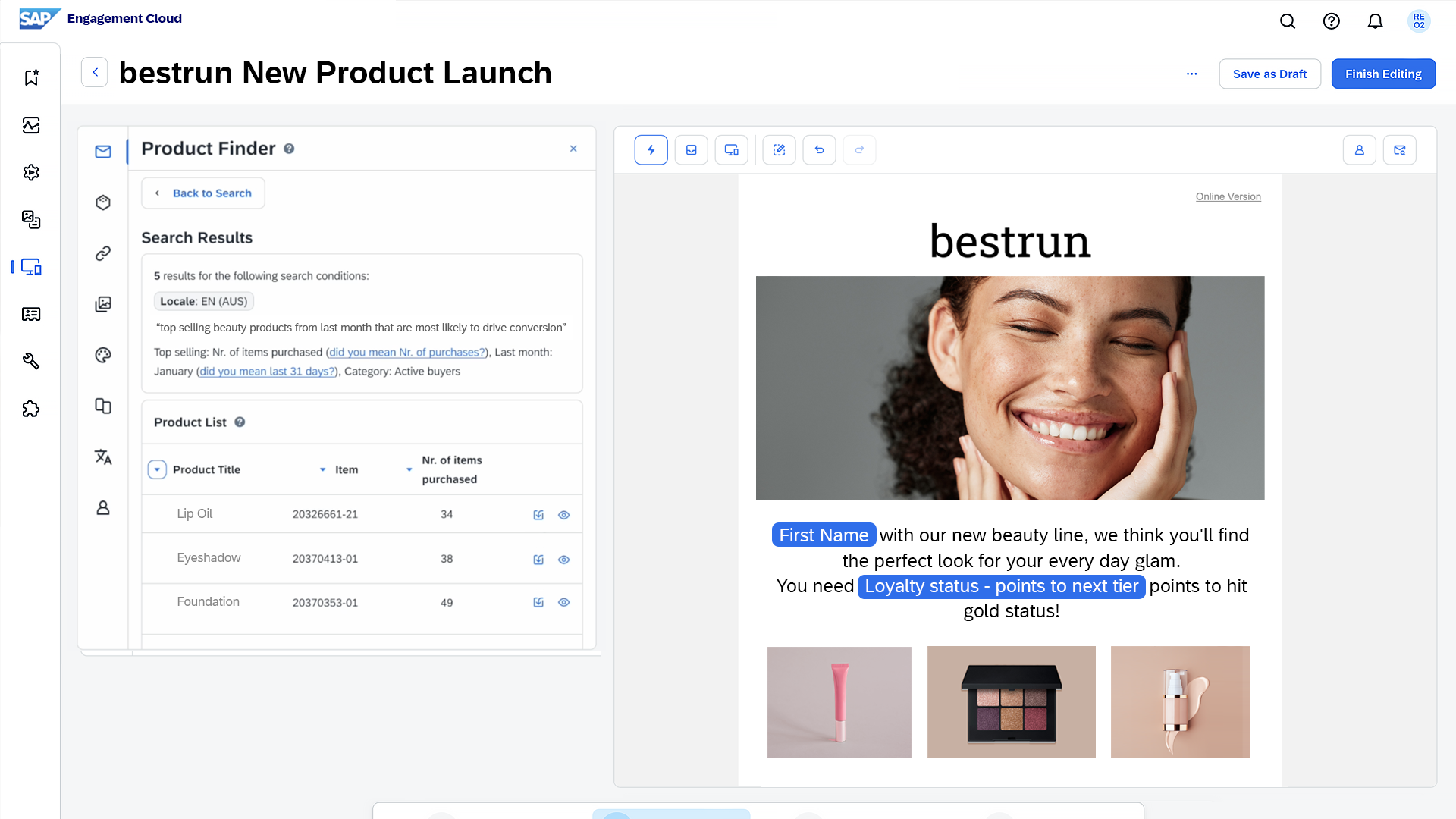Open the person profile icon in editor sidebar
The height and width of the screenshot is (819, 1456).
[x=103, y=507]
